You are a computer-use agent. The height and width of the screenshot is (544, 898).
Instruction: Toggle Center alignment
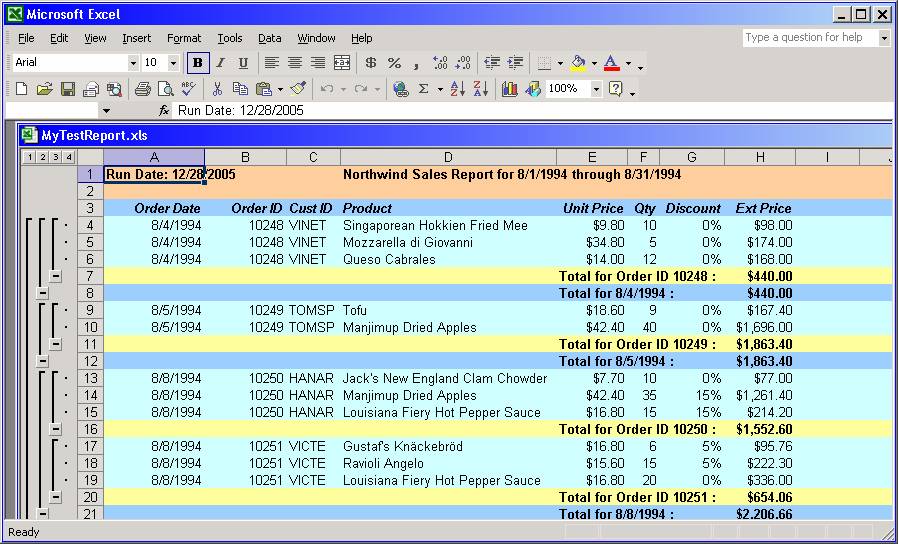295,62
